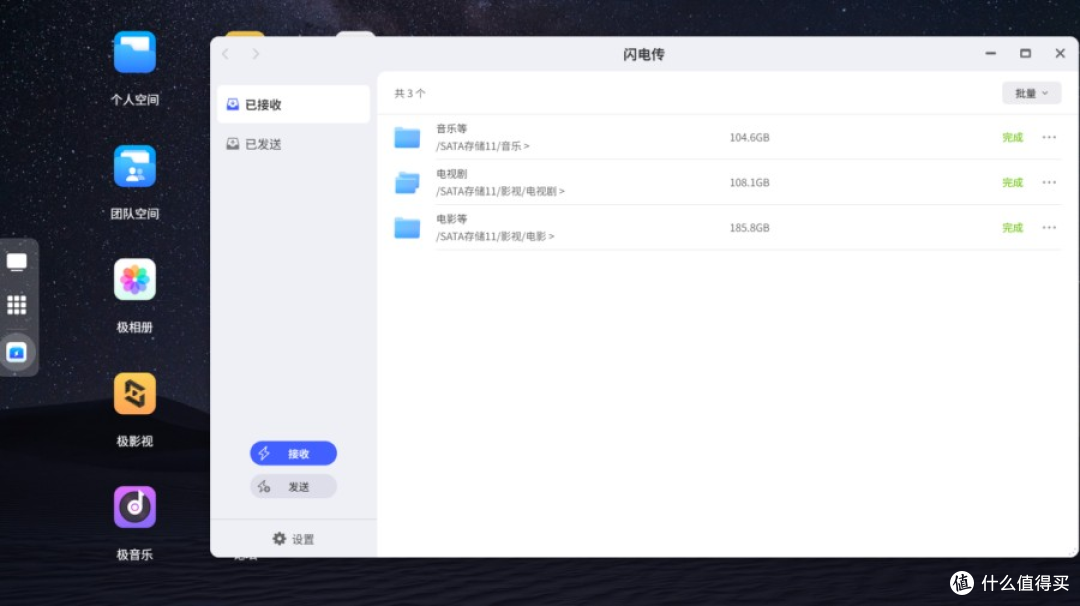Launch the 极影视 video app icon
Viewport: 1080px width, 606px height.
coord(134,393)
